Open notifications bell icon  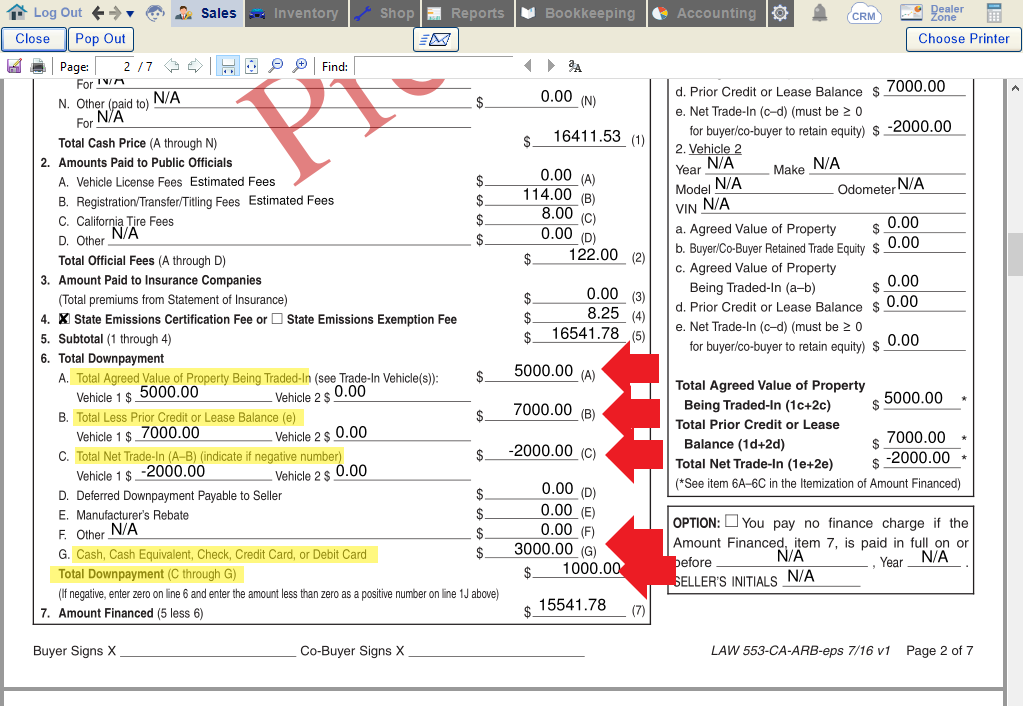pos(819,13)
